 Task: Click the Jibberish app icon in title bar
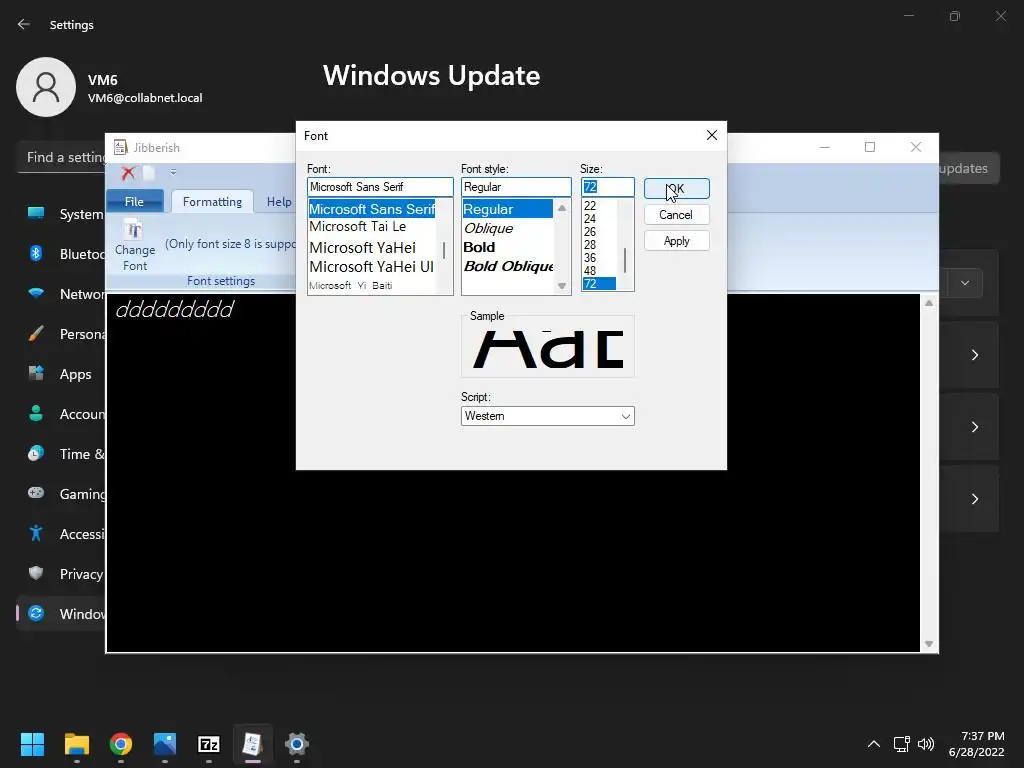pyautogui.click(x=120, y=148)
